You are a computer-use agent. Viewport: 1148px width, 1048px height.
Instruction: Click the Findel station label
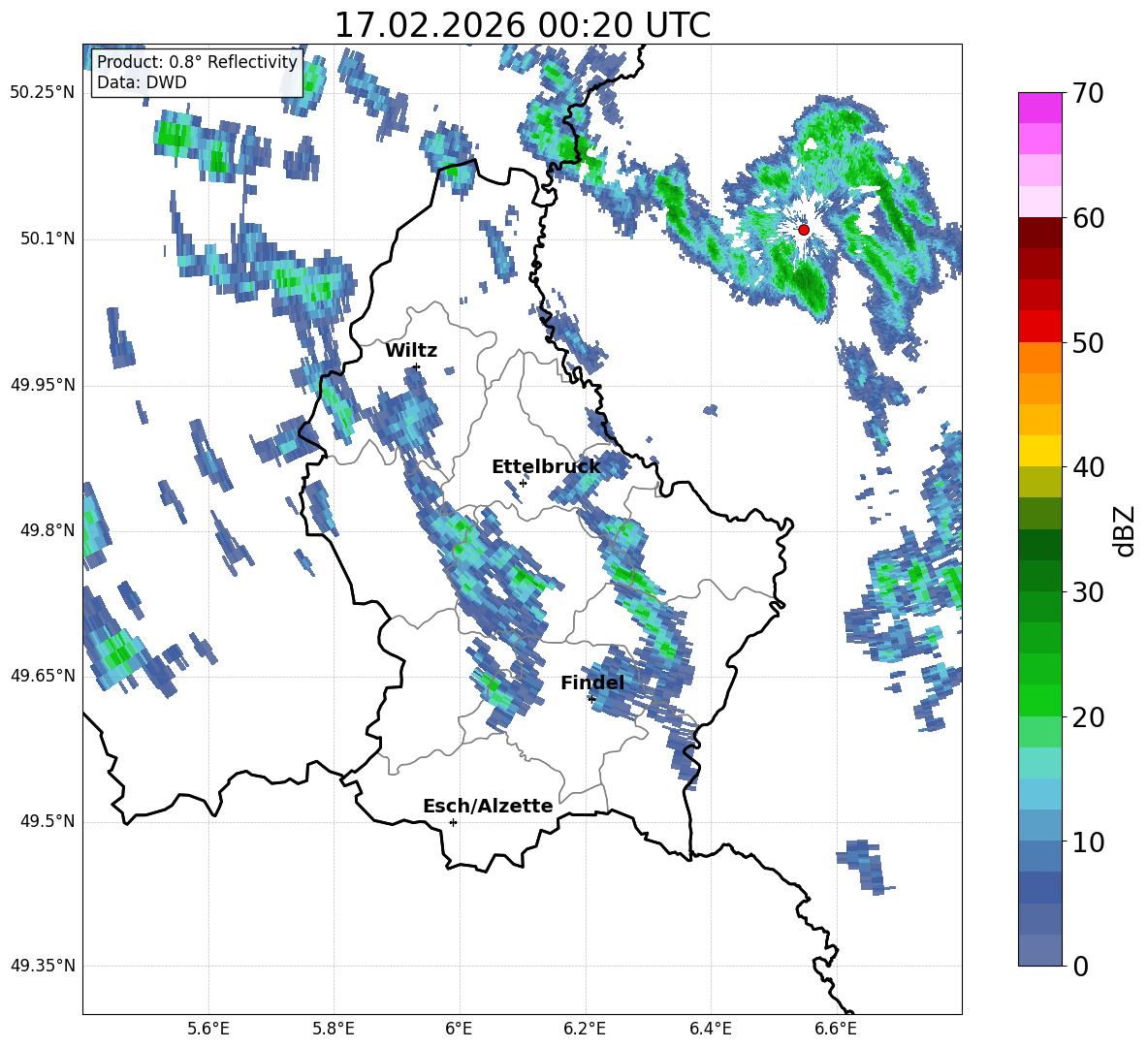coord(592,683)
